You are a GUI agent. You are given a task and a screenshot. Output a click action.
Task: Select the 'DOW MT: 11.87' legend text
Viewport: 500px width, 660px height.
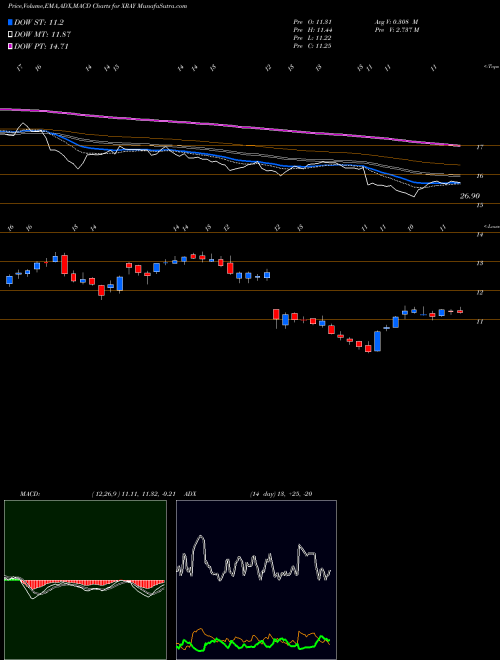pyautogui.click(x=42, y=35)
